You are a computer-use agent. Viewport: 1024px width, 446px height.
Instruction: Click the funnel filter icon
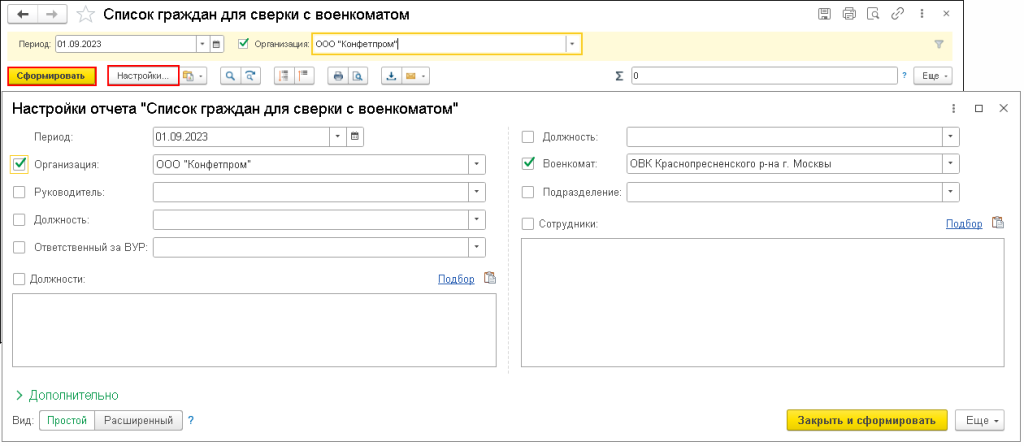tap(939, 44)
